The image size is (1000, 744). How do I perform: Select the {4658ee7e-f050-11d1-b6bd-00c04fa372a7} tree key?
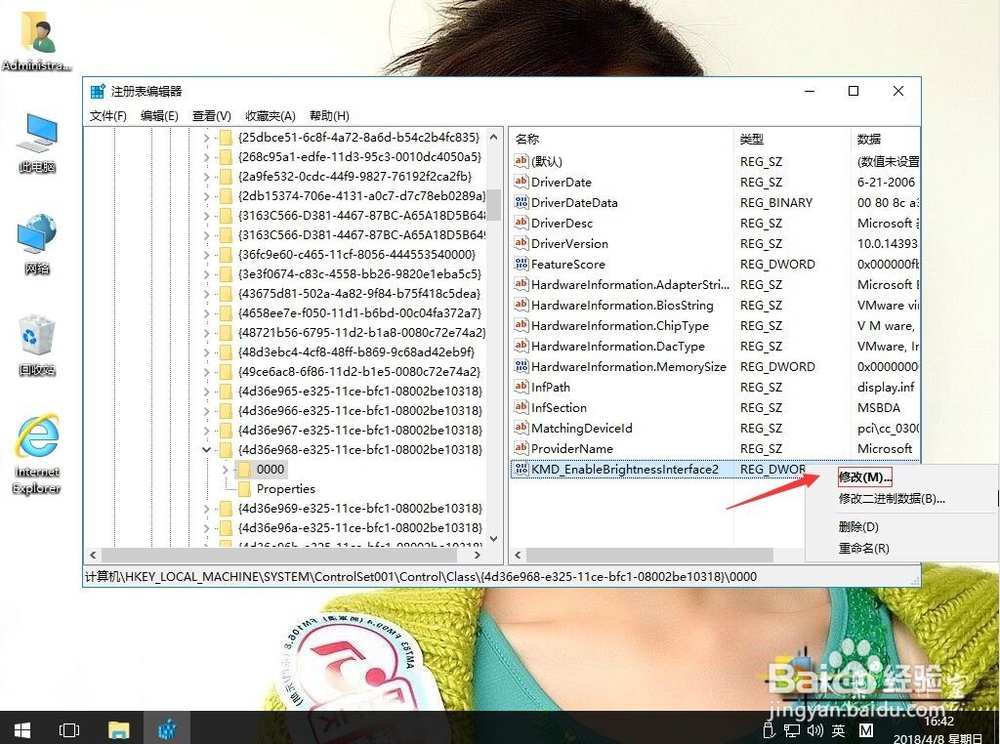coord(360,313)
